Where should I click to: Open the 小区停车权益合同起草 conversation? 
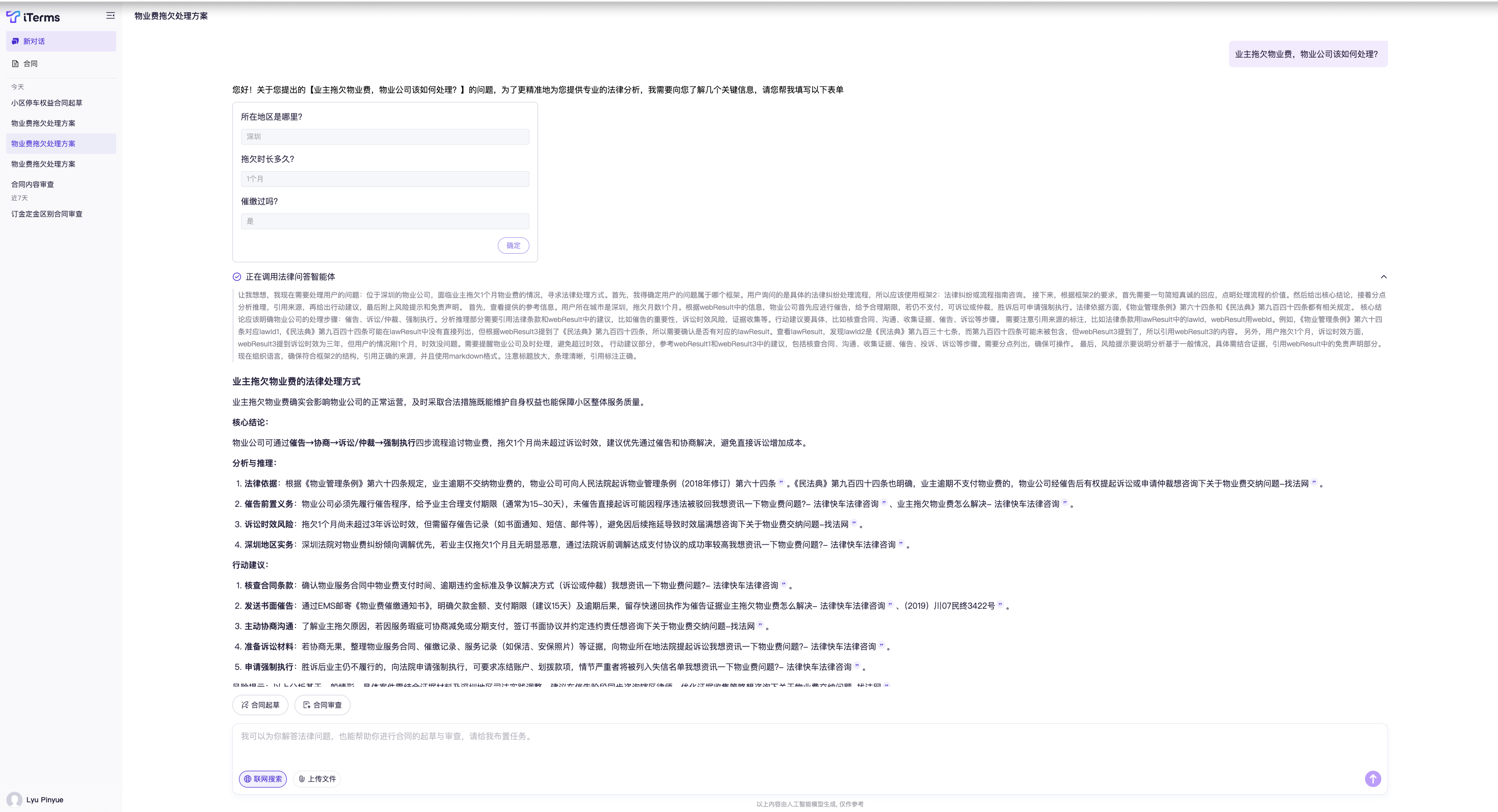[x=46, y=103]
